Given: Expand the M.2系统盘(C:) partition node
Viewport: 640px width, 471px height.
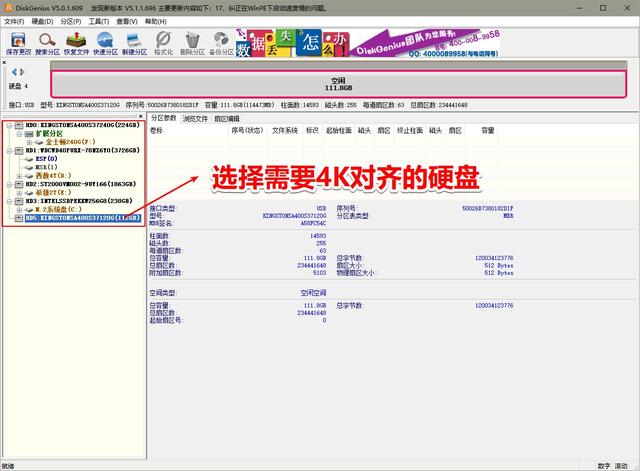Looking at the screenshot, I should [x=19, y=210].
